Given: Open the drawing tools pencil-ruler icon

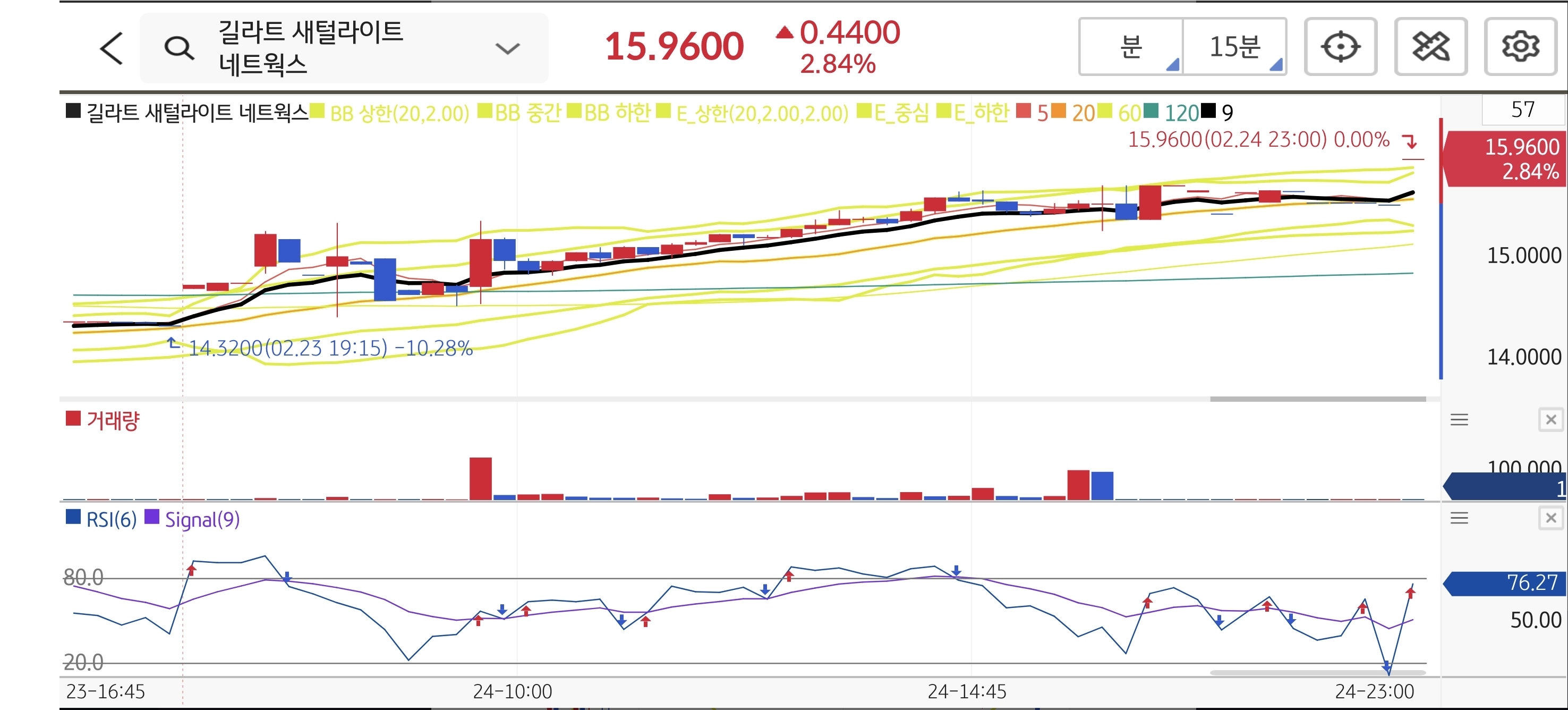Looking at the screenshot, I should (x=1430, y=47).
